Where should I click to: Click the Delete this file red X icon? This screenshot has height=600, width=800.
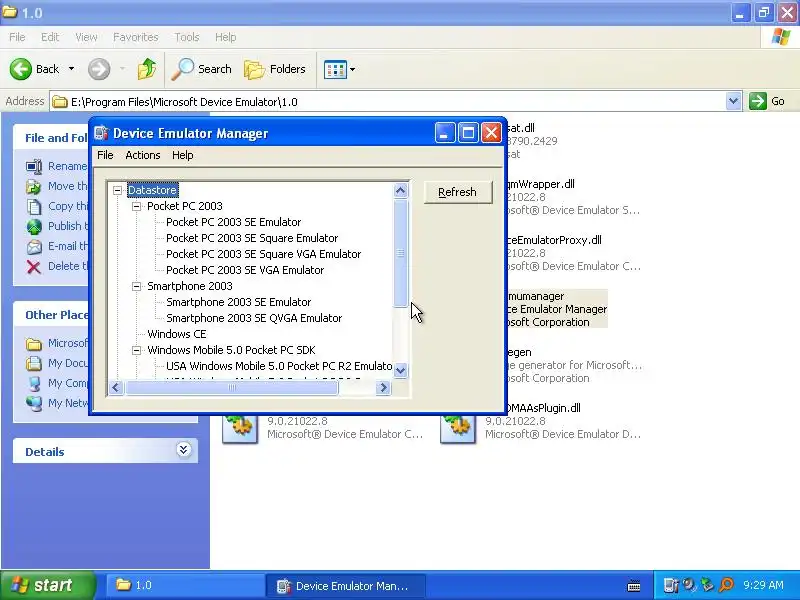click(x=34, y=266)
